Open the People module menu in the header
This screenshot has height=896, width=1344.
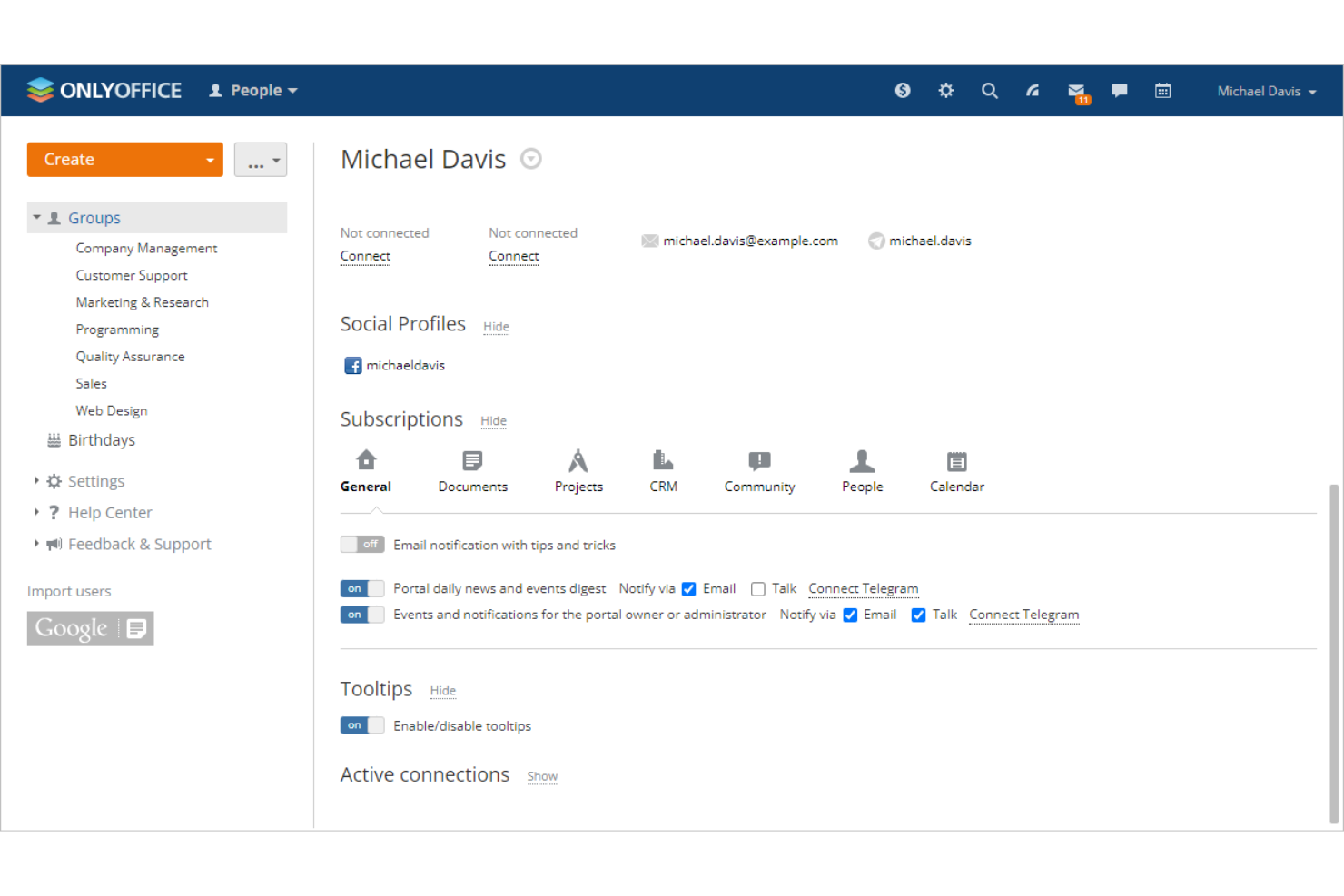coord(252,90)
